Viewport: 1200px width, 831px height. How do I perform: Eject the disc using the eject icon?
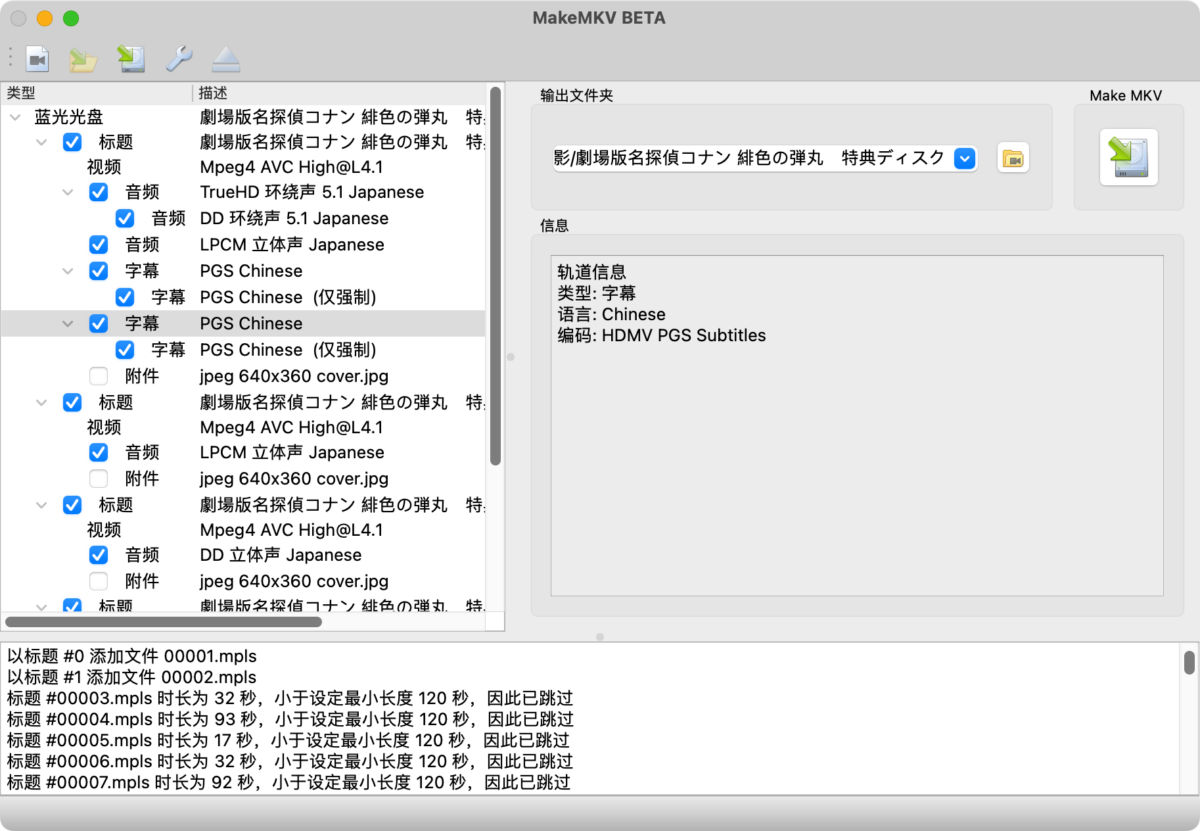pos(226,59)
